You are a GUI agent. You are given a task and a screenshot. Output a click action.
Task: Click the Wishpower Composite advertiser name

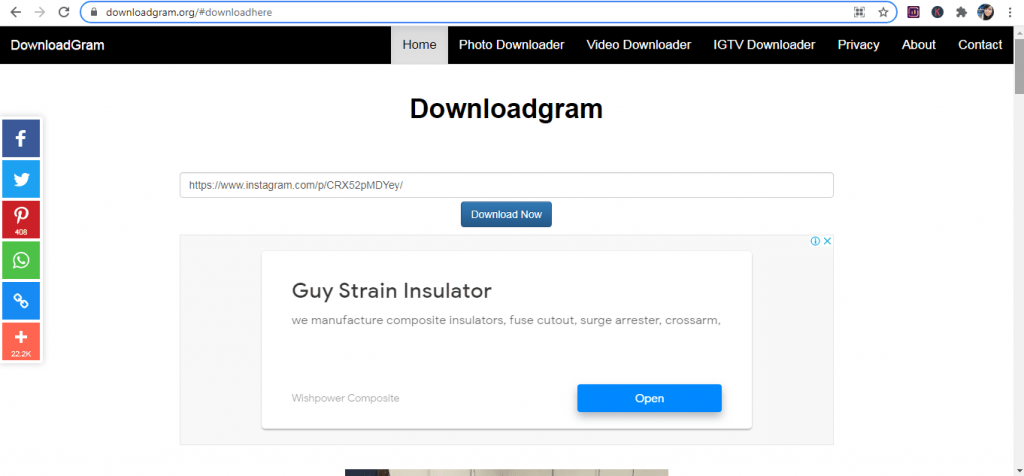tap(345, 398)
